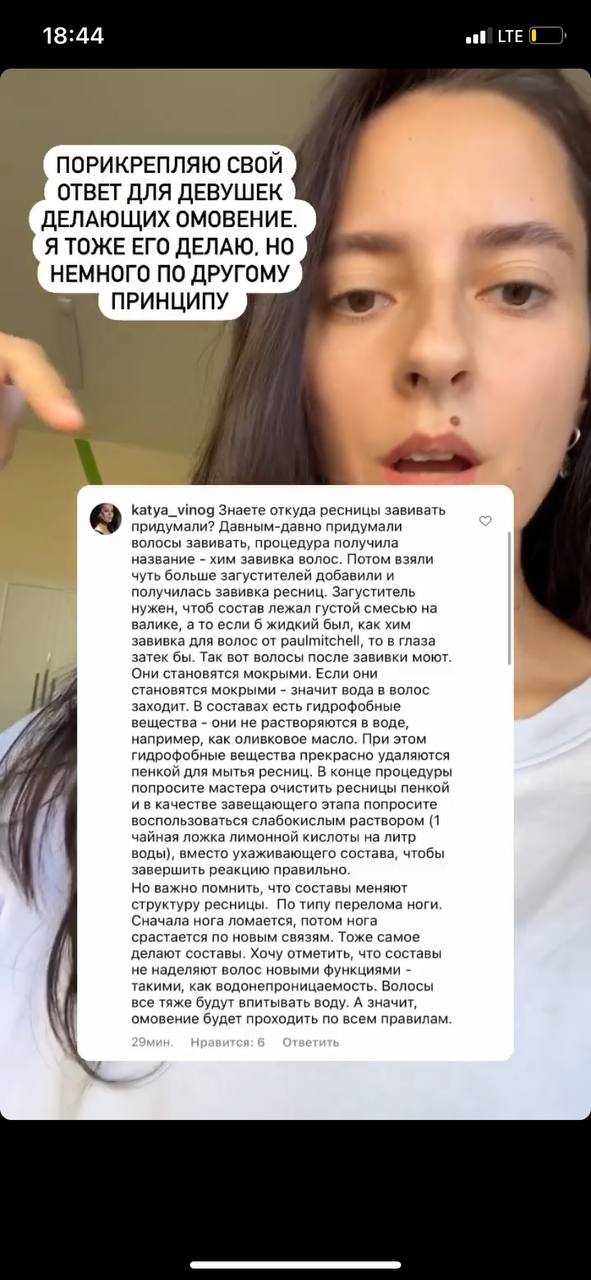
Task: Tap the battery icon in status bar
Action: point(547,36)
